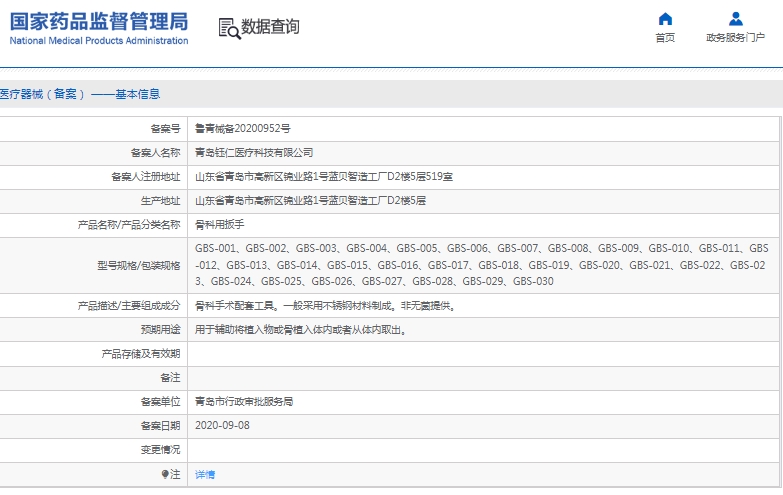This screenshot has height=495, width=783.
Task: Click the intended use 用于辅助将植入物 text
Action: tap(301, 330)
